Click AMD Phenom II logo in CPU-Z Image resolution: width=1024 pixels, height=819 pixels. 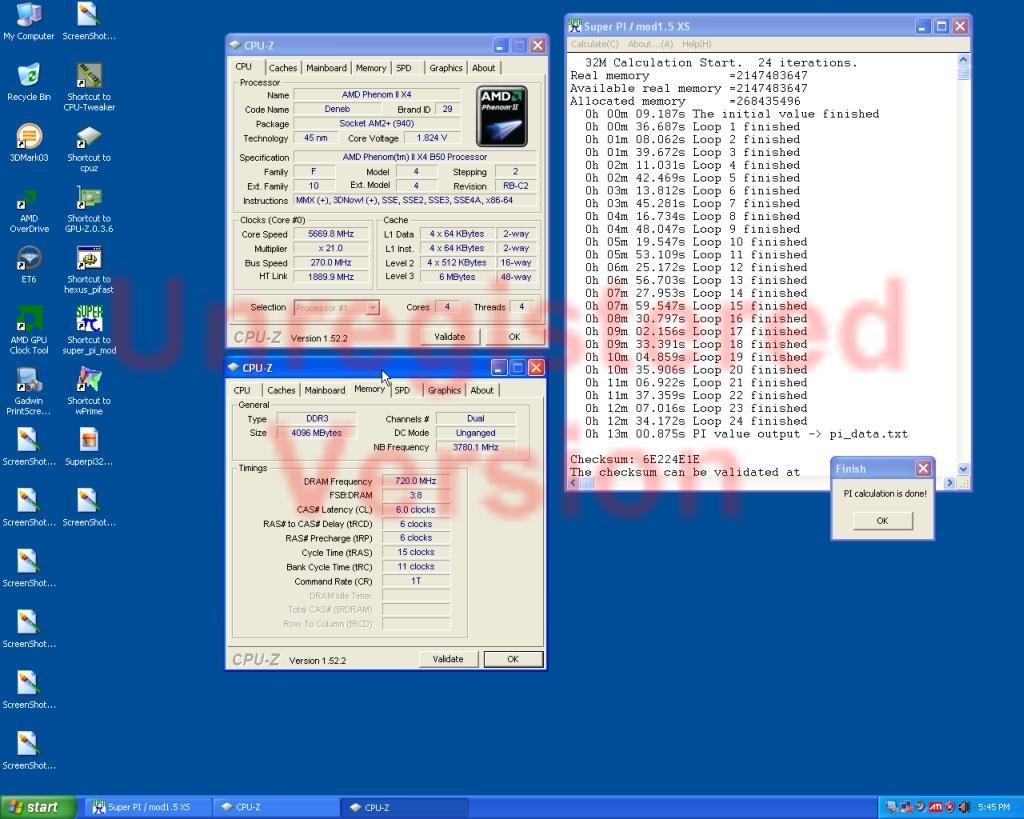pyautogui.click(x=502, y=116)
